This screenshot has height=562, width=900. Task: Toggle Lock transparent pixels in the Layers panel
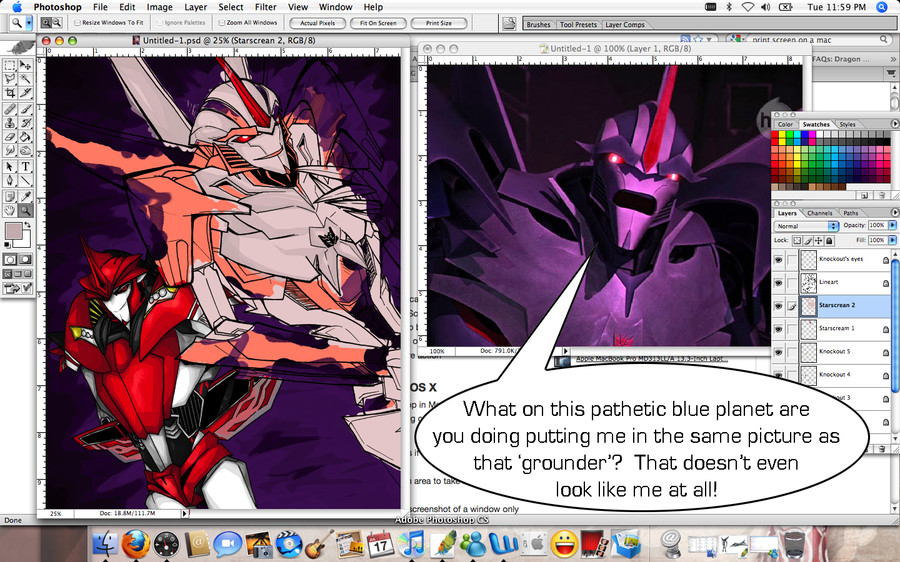point(797,241)
